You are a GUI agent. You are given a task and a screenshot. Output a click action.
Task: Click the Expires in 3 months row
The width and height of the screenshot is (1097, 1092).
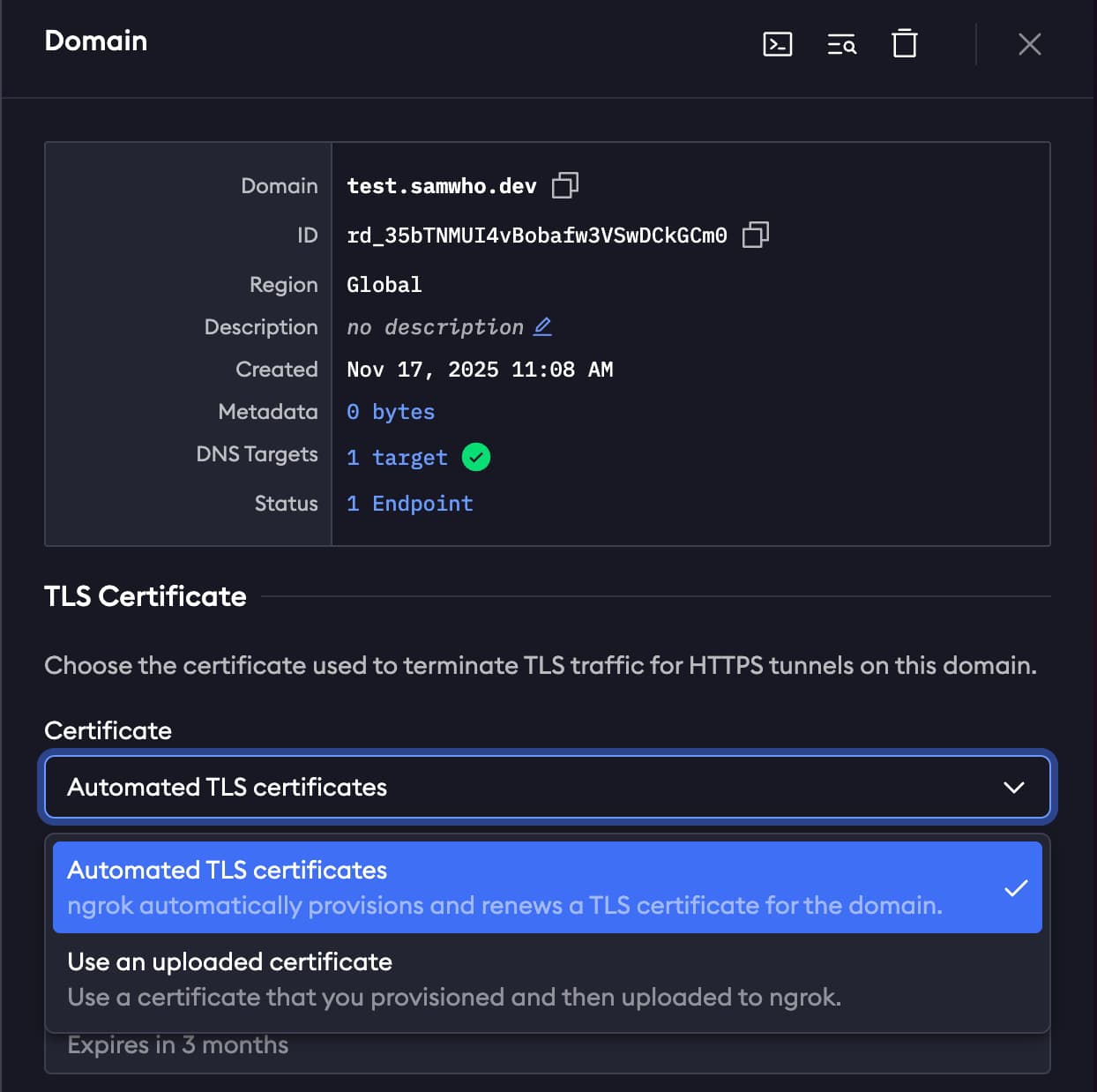[x=177, y=1044]
